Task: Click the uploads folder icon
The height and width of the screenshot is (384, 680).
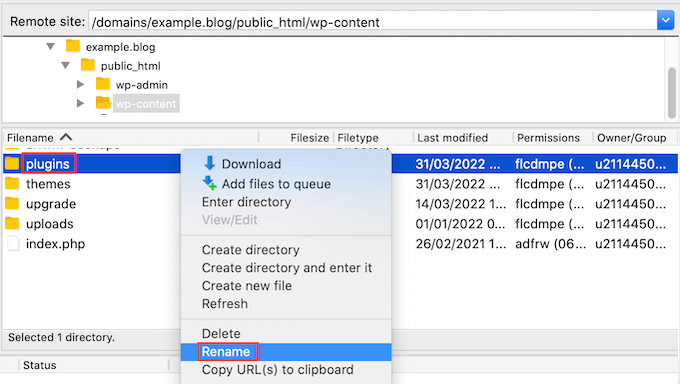Action: [x=12, y=223]
